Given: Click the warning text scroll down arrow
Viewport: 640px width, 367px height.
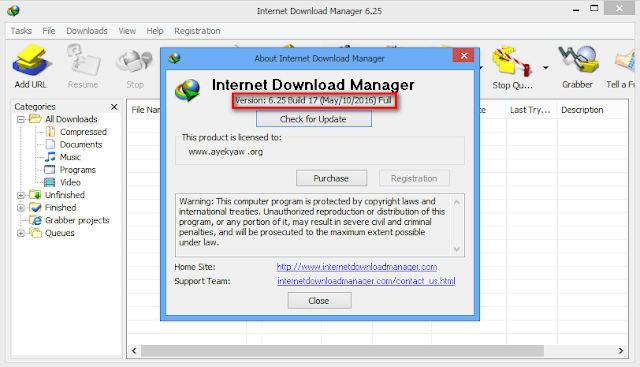Looking at the screenshot, I should pos(457,249).
